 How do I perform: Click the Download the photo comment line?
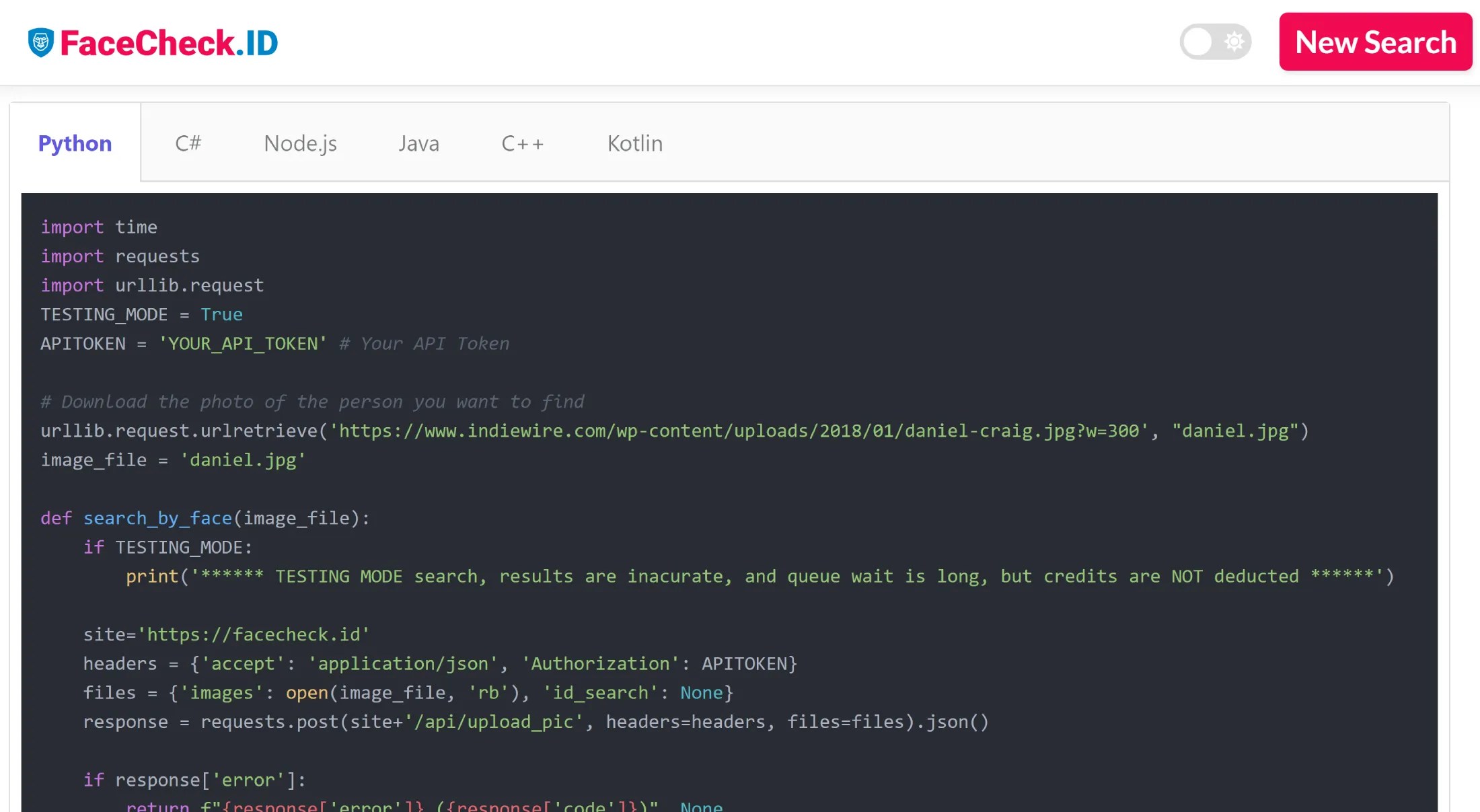coord(312,402)
